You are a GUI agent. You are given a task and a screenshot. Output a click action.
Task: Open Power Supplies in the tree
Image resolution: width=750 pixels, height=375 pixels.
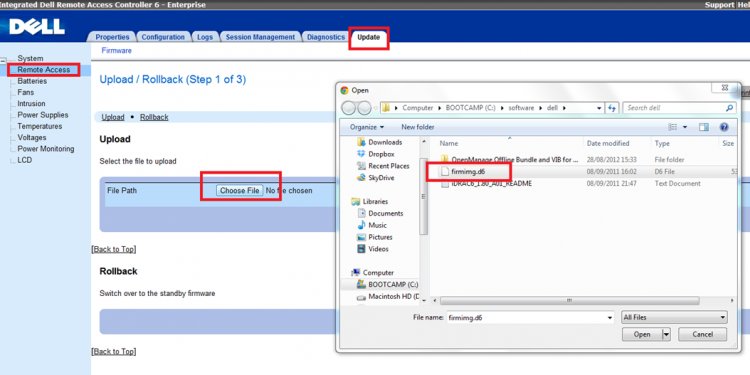click(x=43, y=115)
